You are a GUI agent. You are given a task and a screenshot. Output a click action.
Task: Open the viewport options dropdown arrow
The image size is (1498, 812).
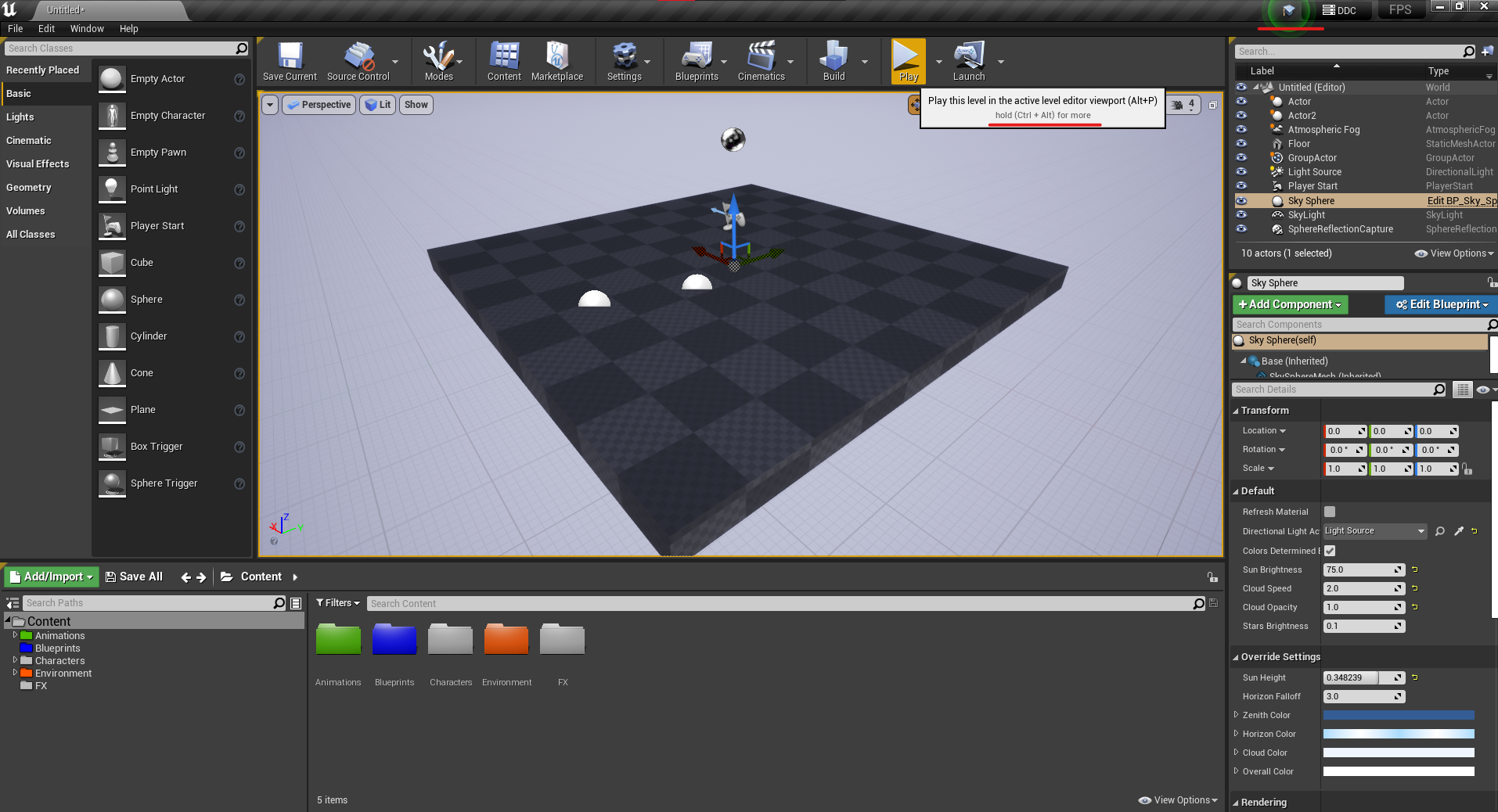(270, 105)
